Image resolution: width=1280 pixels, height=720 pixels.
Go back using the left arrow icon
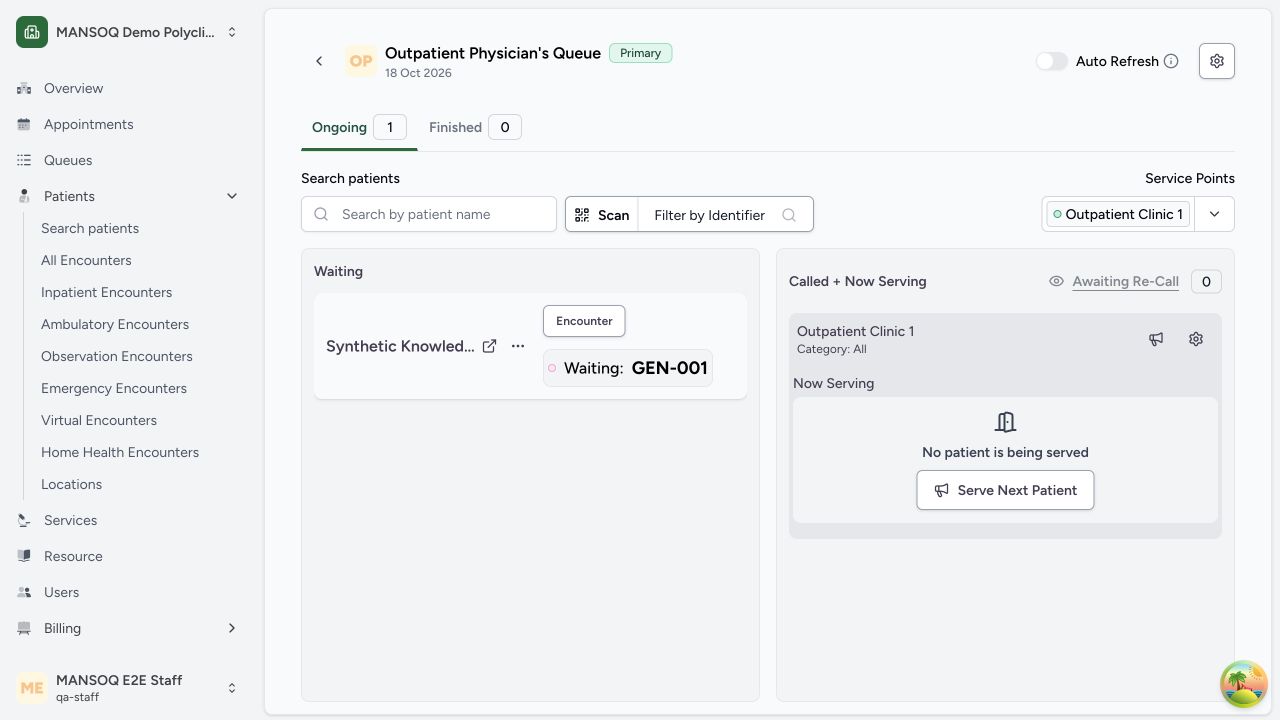point(319,61)
